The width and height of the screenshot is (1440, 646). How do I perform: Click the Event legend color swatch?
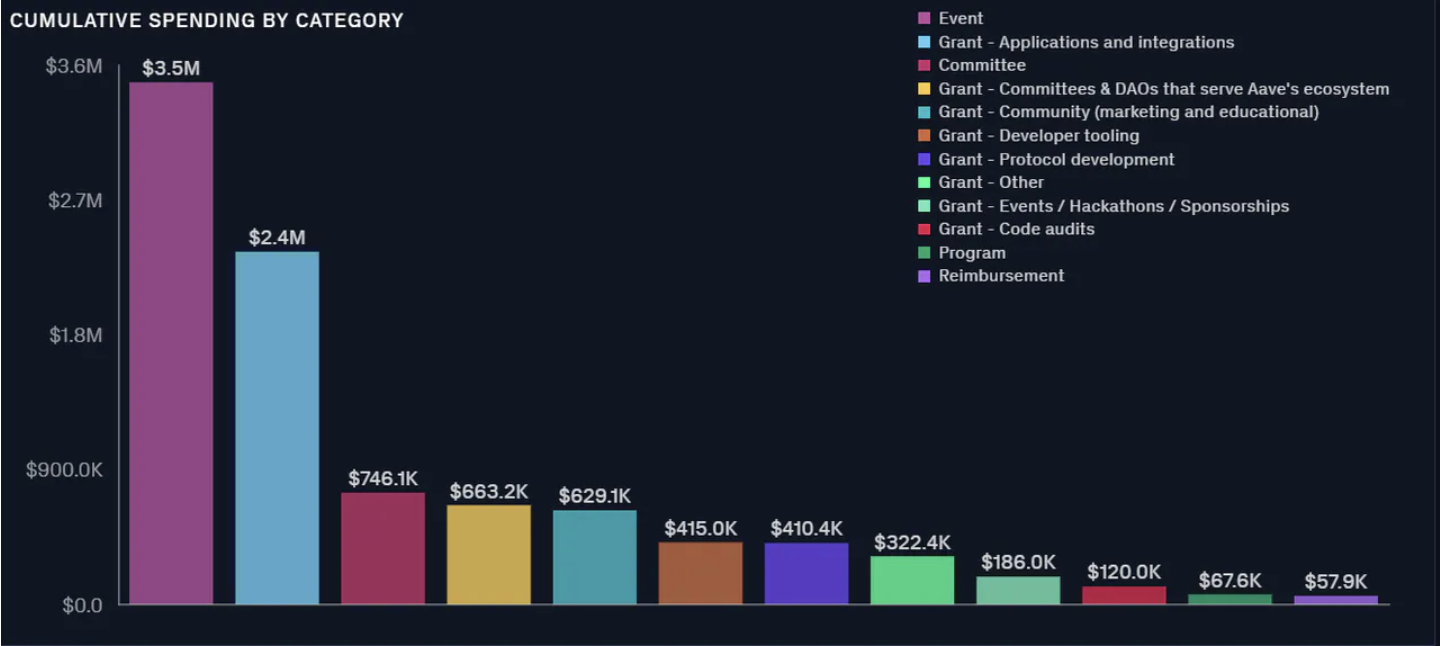pos(924,18)
